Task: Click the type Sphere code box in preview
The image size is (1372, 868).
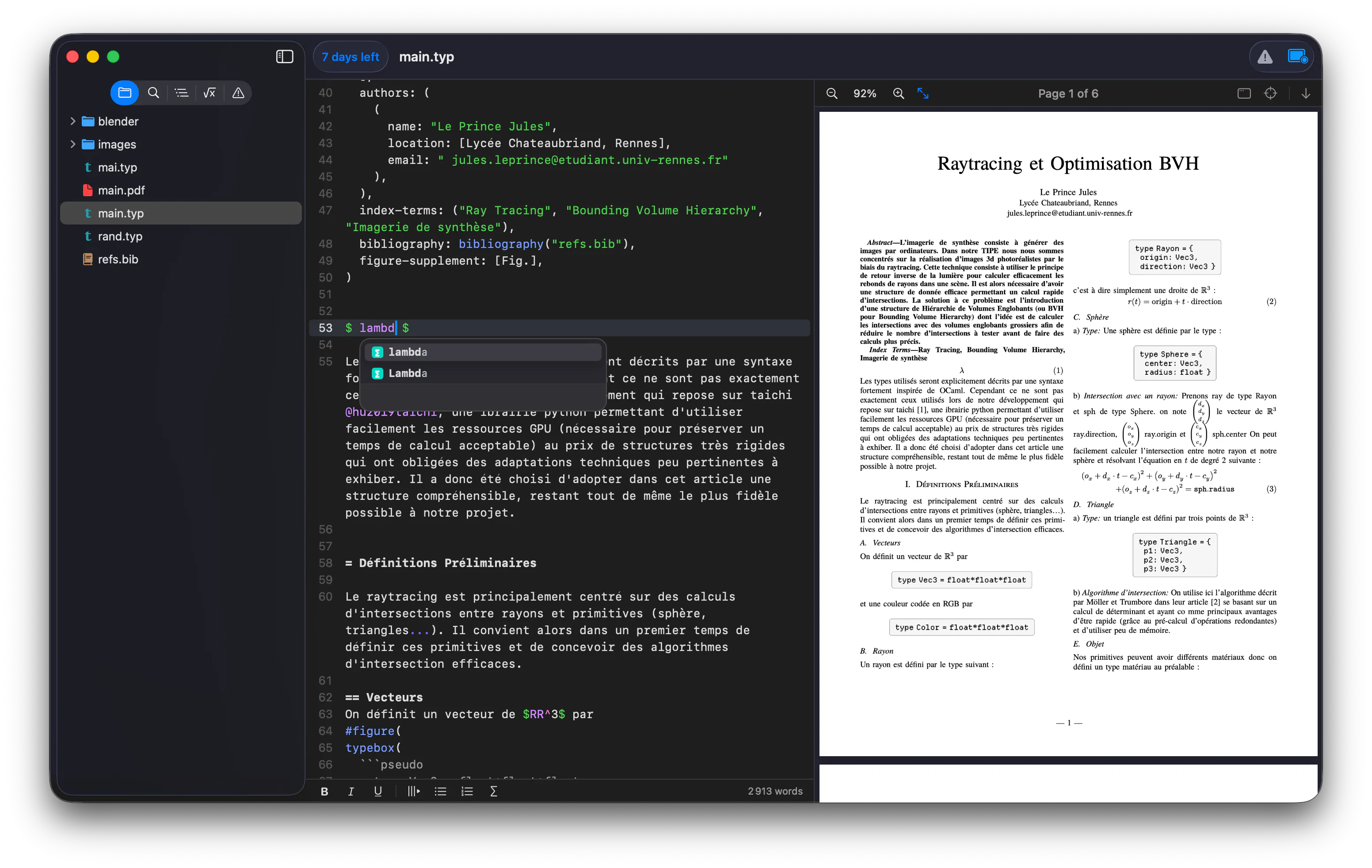Action: 1175,363
